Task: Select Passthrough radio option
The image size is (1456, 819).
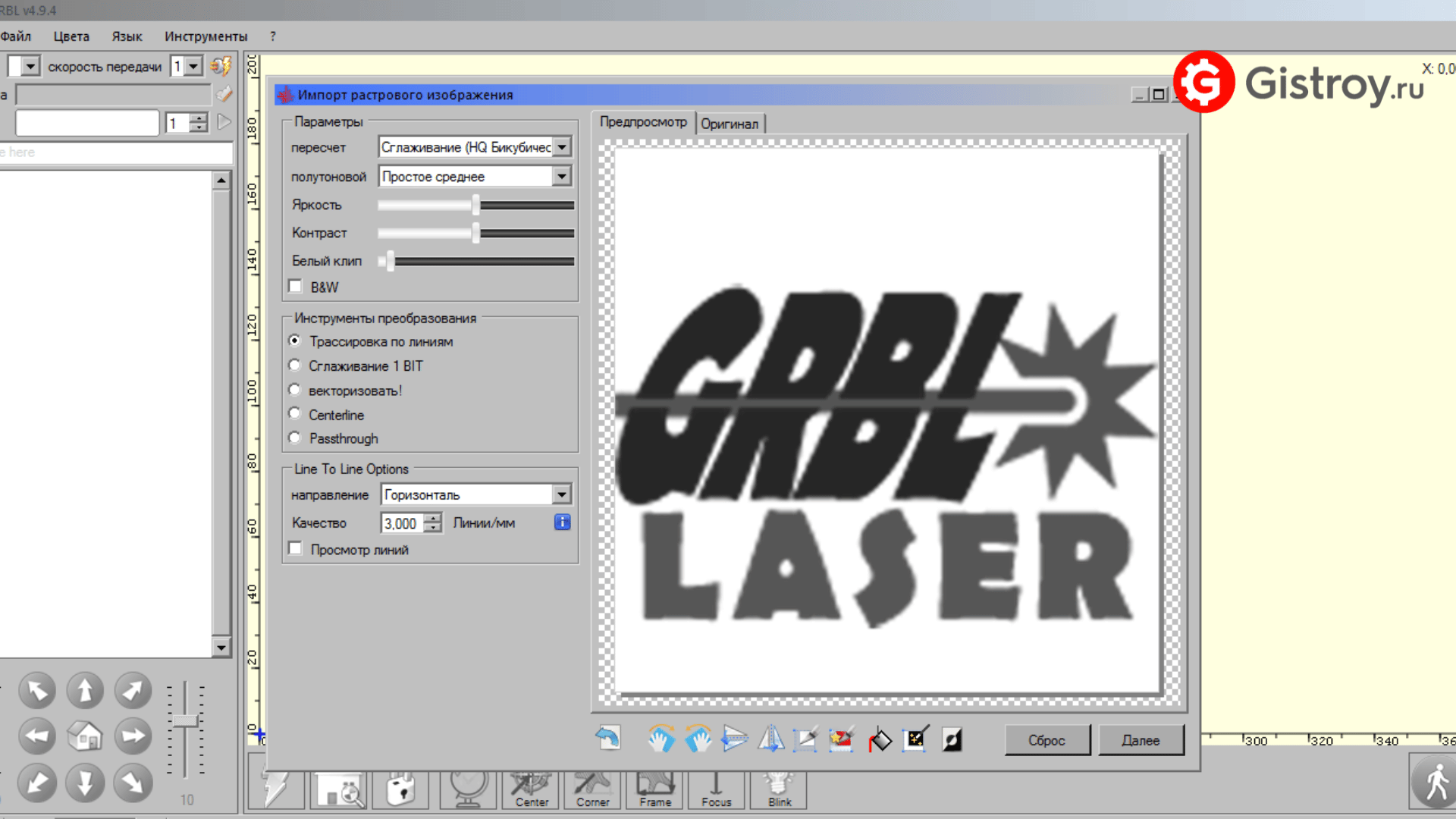Action: pyautogui.click(x=295, y=438)
